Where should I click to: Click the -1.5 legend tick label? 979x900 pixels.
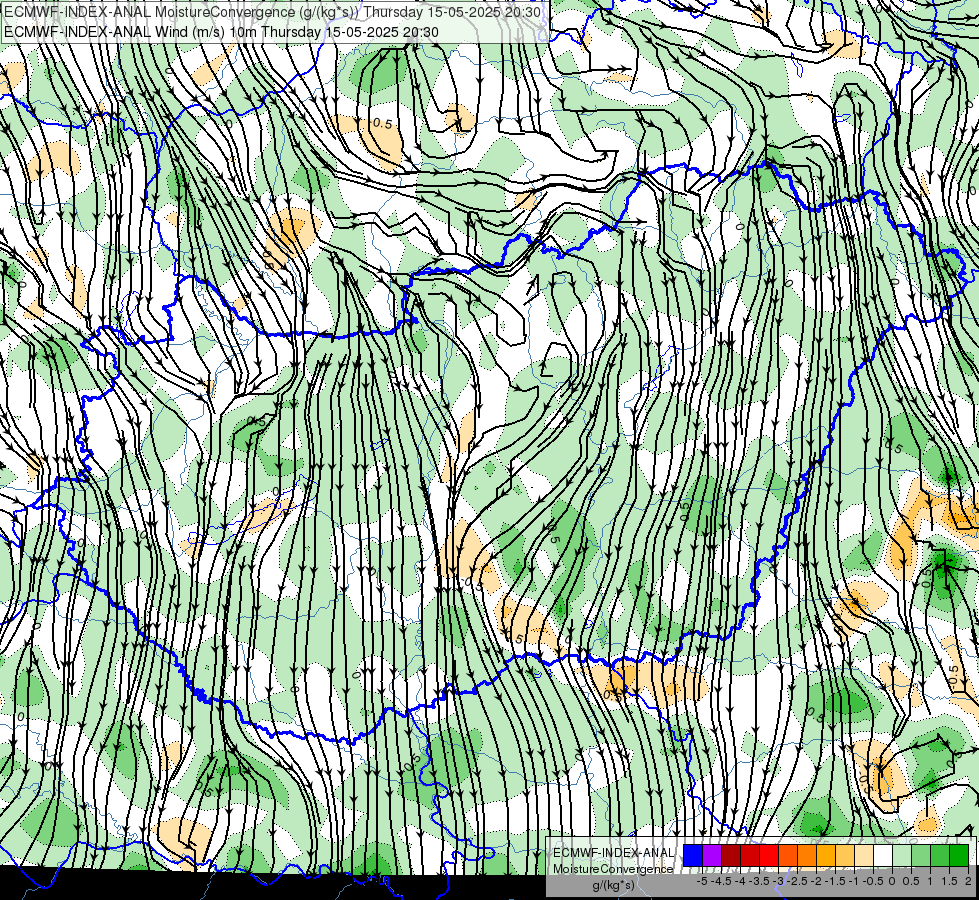[835, 881]
